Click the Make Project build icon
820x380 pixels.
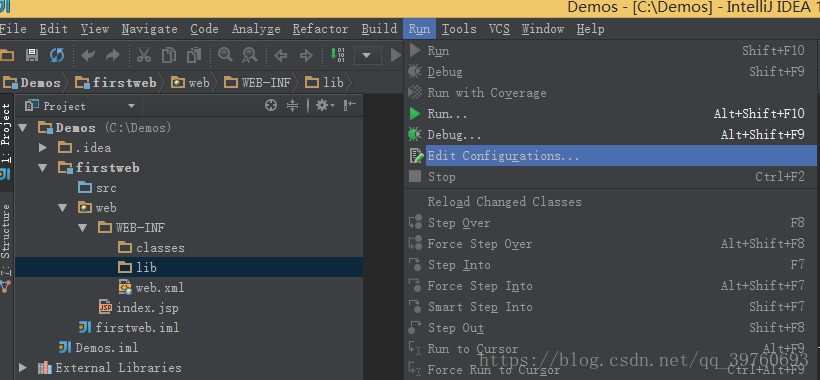(x=337, y=55)
